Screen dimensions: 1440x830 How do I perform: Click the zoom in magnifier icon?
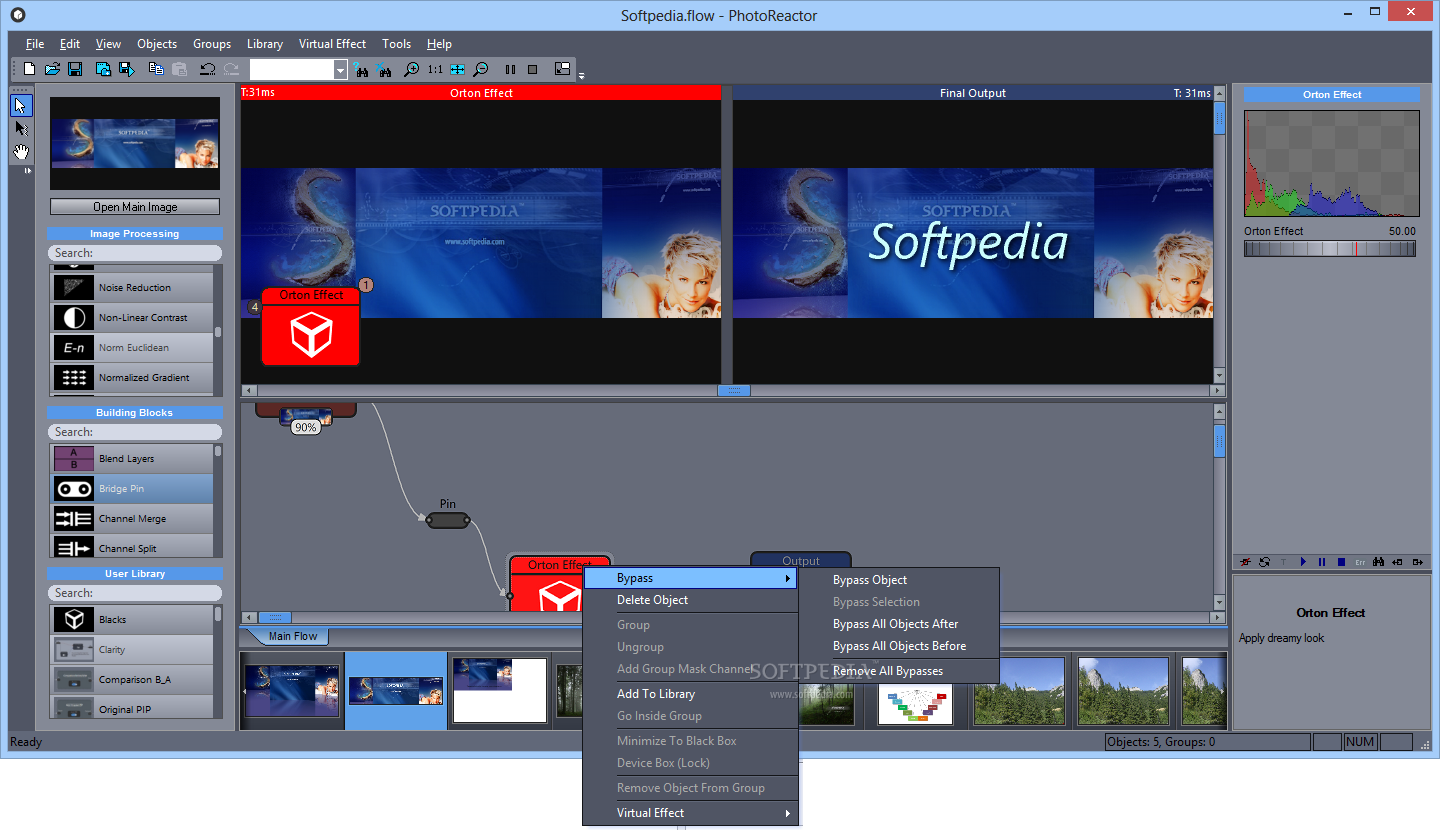pos(411,69)
